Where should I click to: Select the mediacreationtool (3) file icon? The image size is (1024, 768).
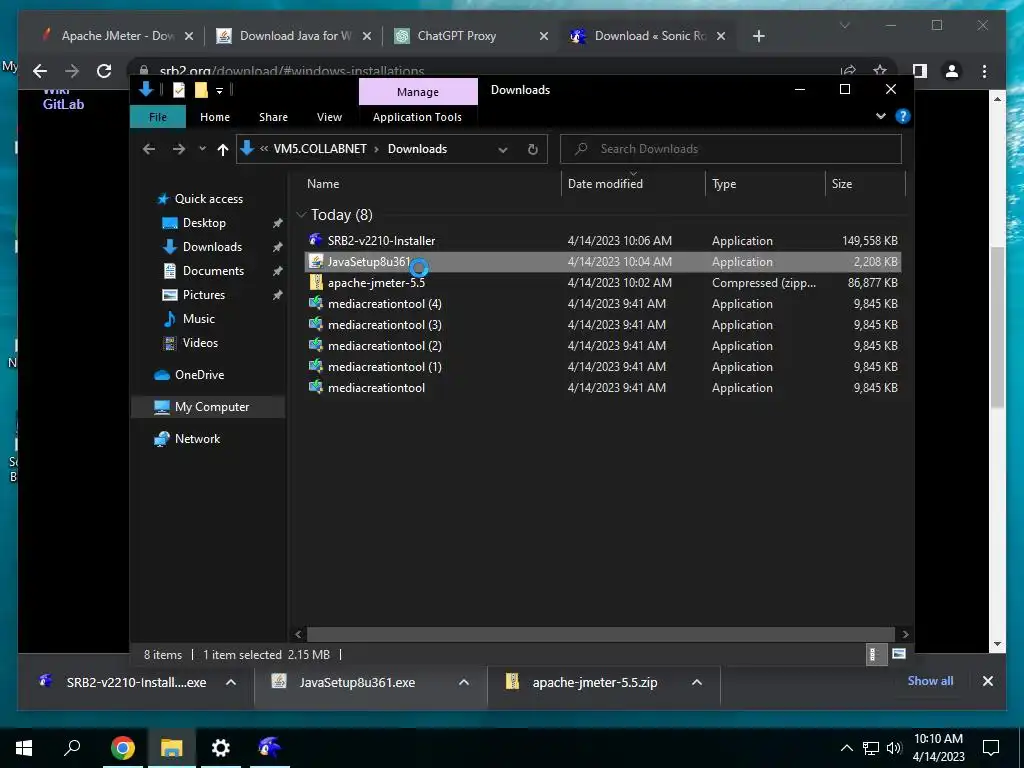coord(316,324)
